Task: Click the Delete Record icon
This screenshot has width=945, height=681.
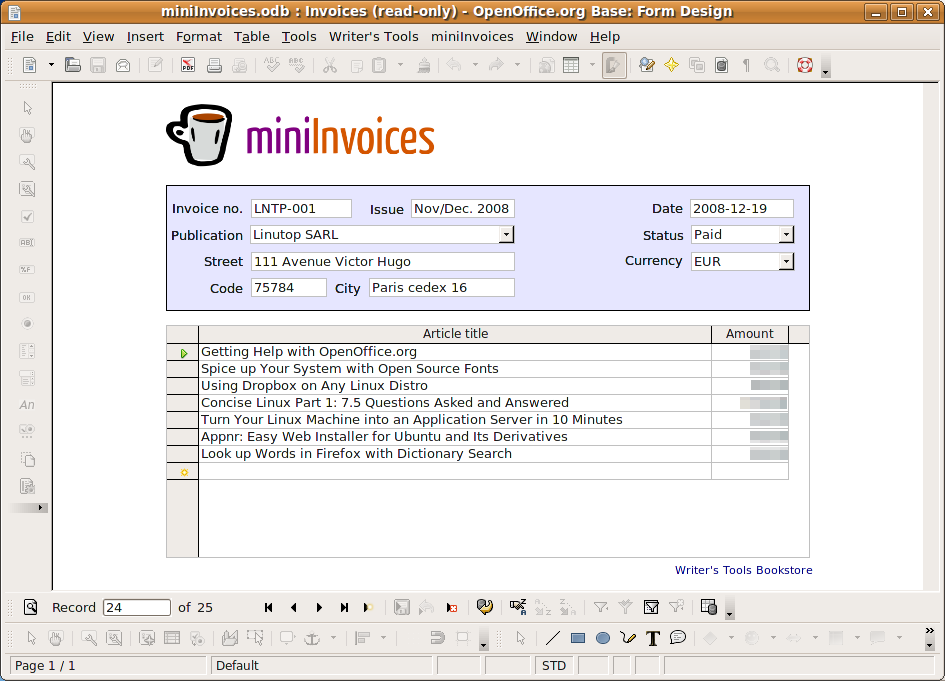Action: tap(452, 607)
